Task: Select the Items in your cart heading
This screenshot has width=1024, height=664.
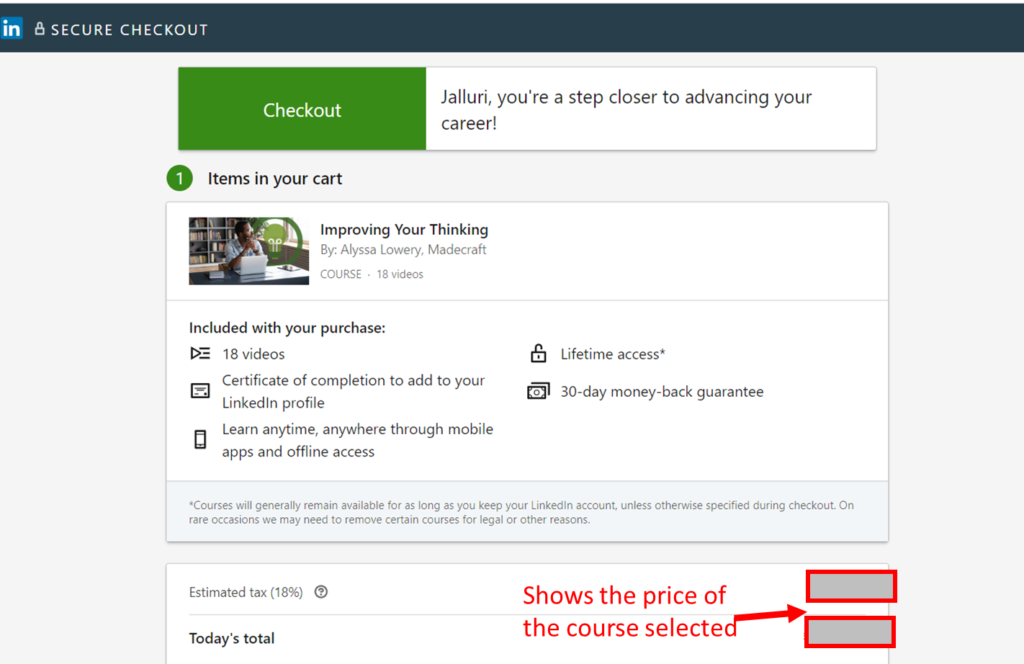Action: pos(275,179)
